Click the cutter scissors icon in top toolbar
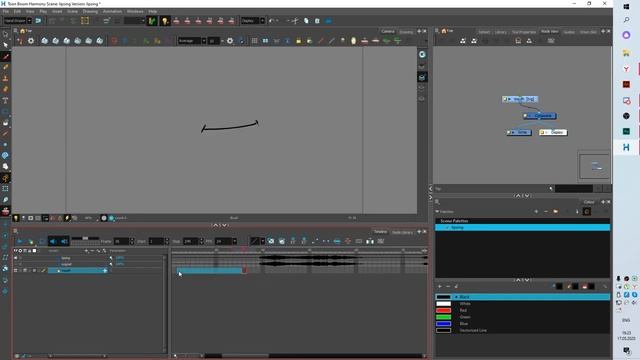Viewport: 640px width, 360px height. tap(295, 21)
